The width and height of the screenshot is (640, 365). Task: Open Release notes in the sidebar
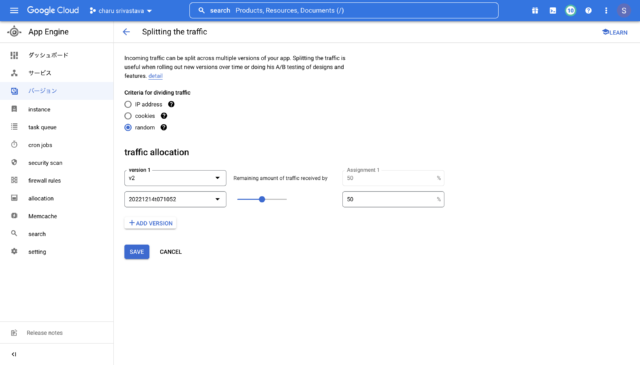(x=57, y=333)
